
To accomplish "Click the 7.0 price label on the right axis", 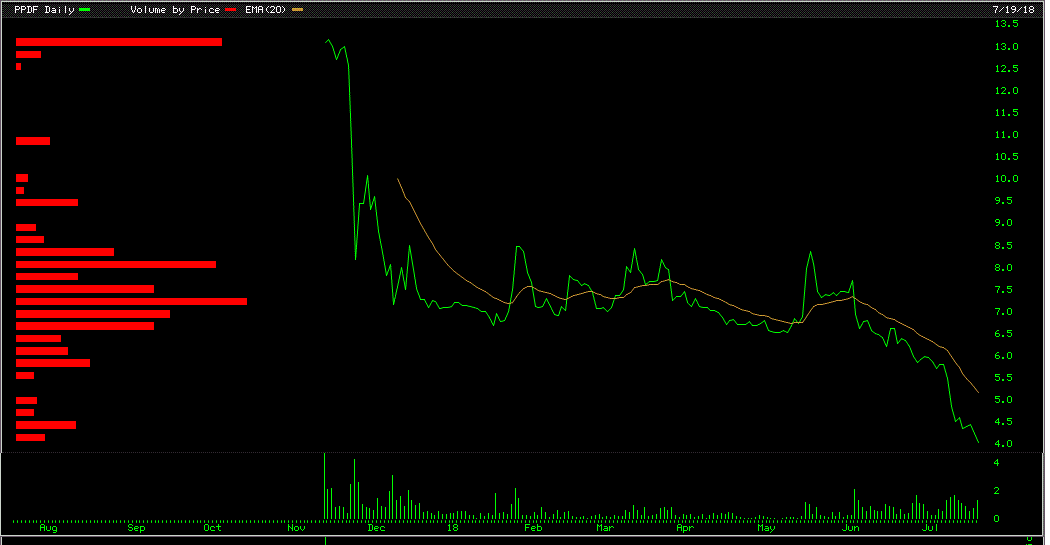I will (1005, 312).
